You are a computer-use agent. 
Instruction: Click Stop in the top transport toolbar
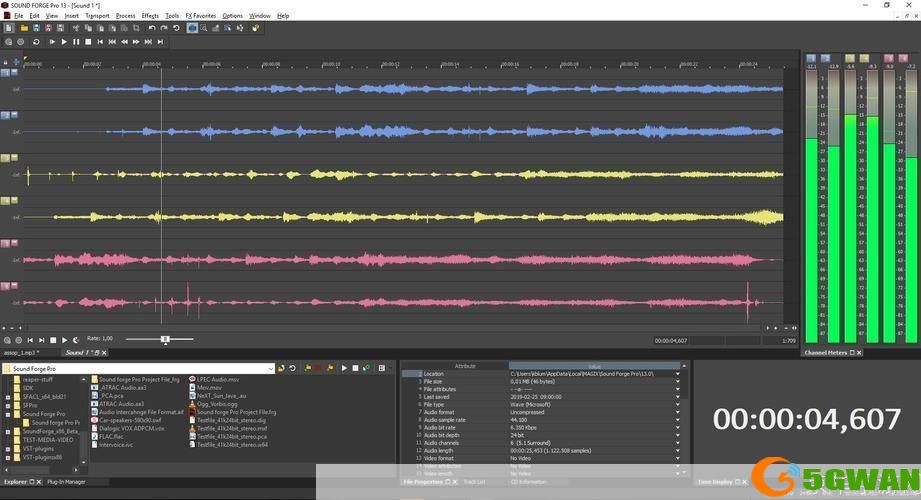(88, 42)
